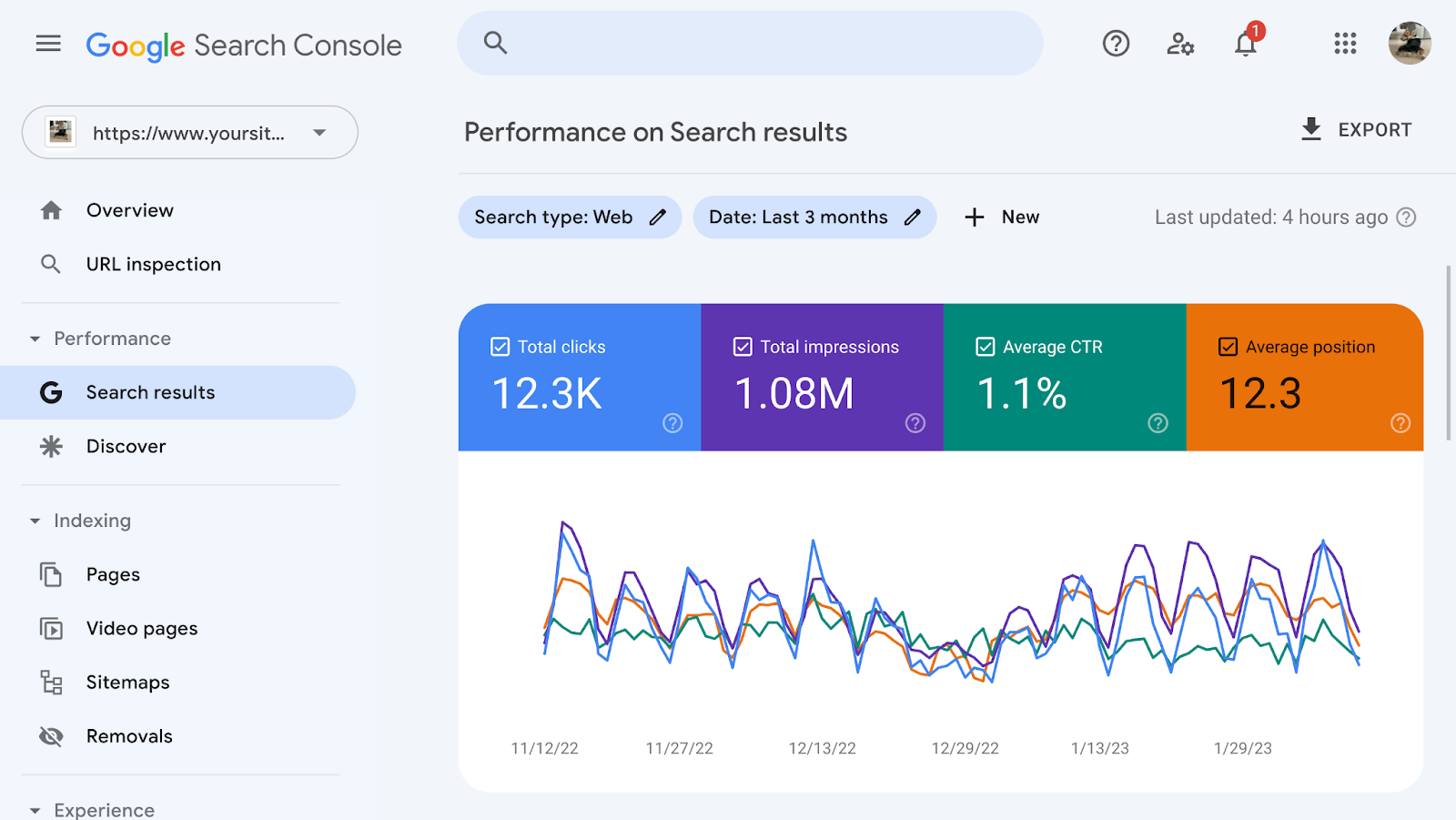This screenshot has width=1456, height=820.
Task: Uncheck the Total impressions checkbox
Action: pyautogui.click(x=742, y=346)
